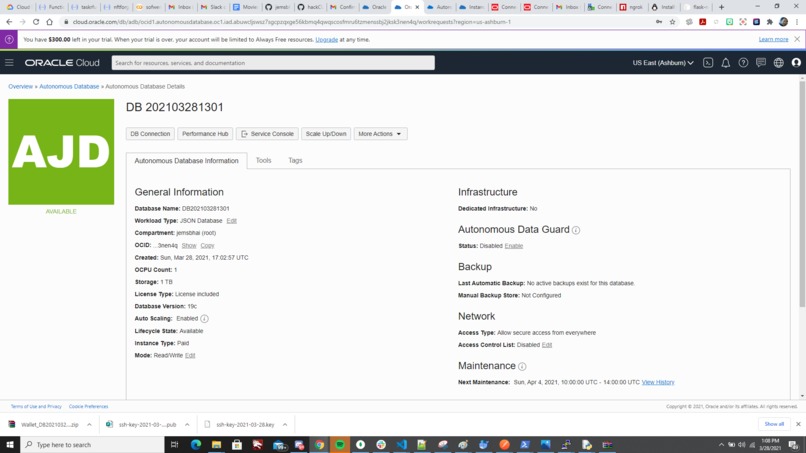
Task: Open Visual Studio Code from taskbar
Action: 401,444
